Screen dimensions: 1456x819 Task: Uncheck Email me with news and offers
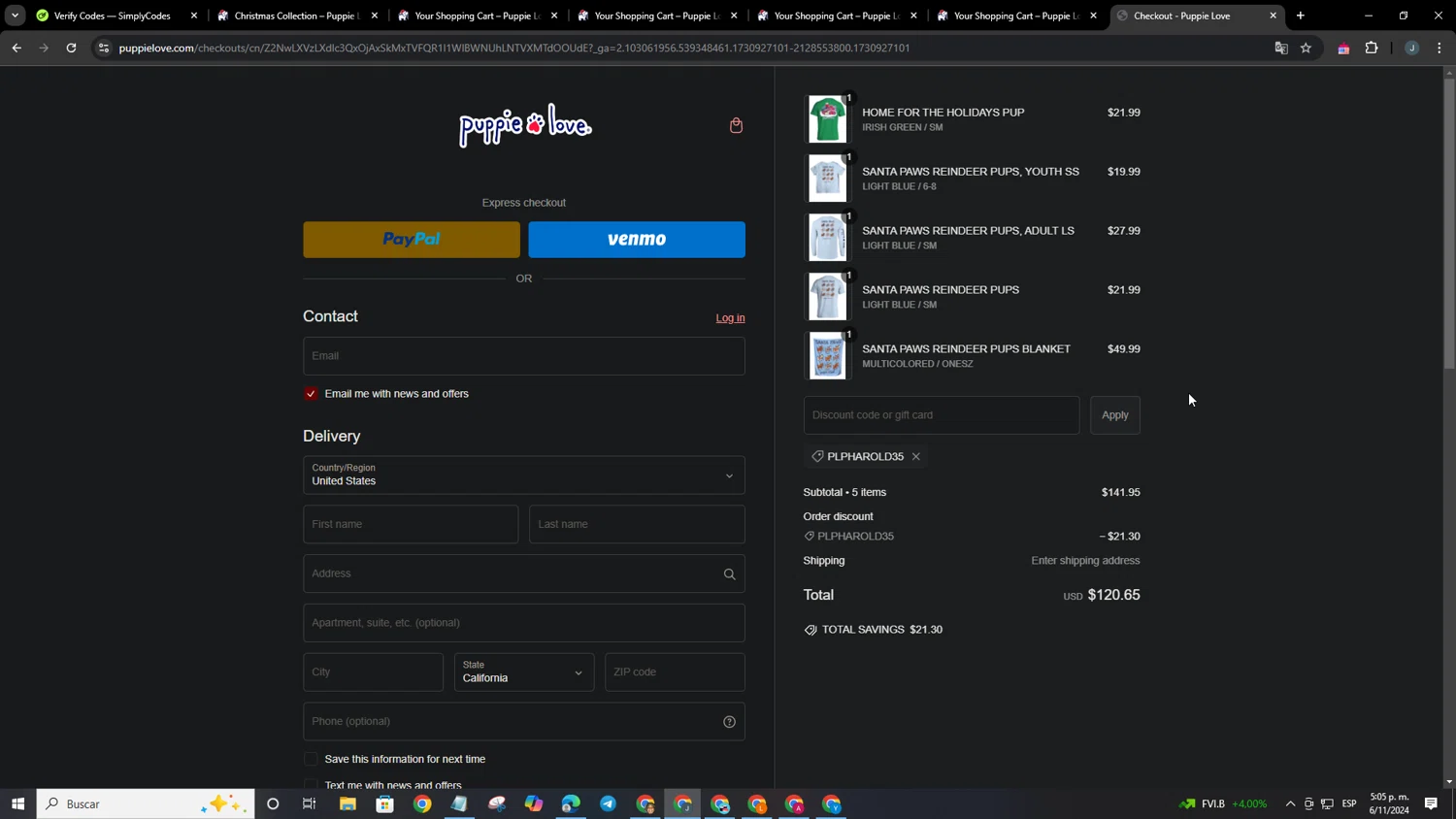311,393
